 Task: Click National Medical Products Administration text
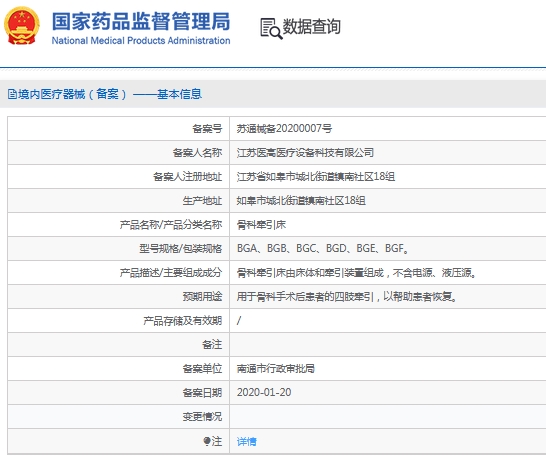141,41
